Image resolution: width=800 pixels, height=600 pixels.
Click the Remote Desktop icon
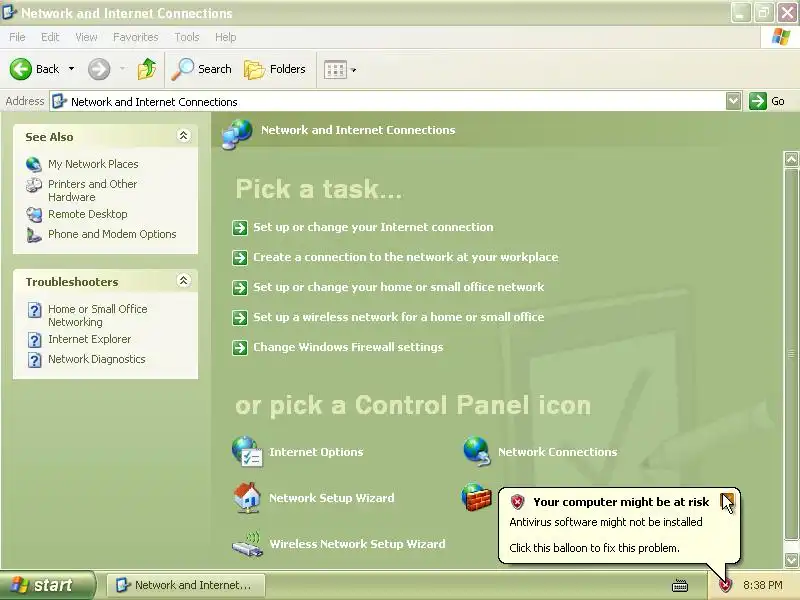[34, 214]
